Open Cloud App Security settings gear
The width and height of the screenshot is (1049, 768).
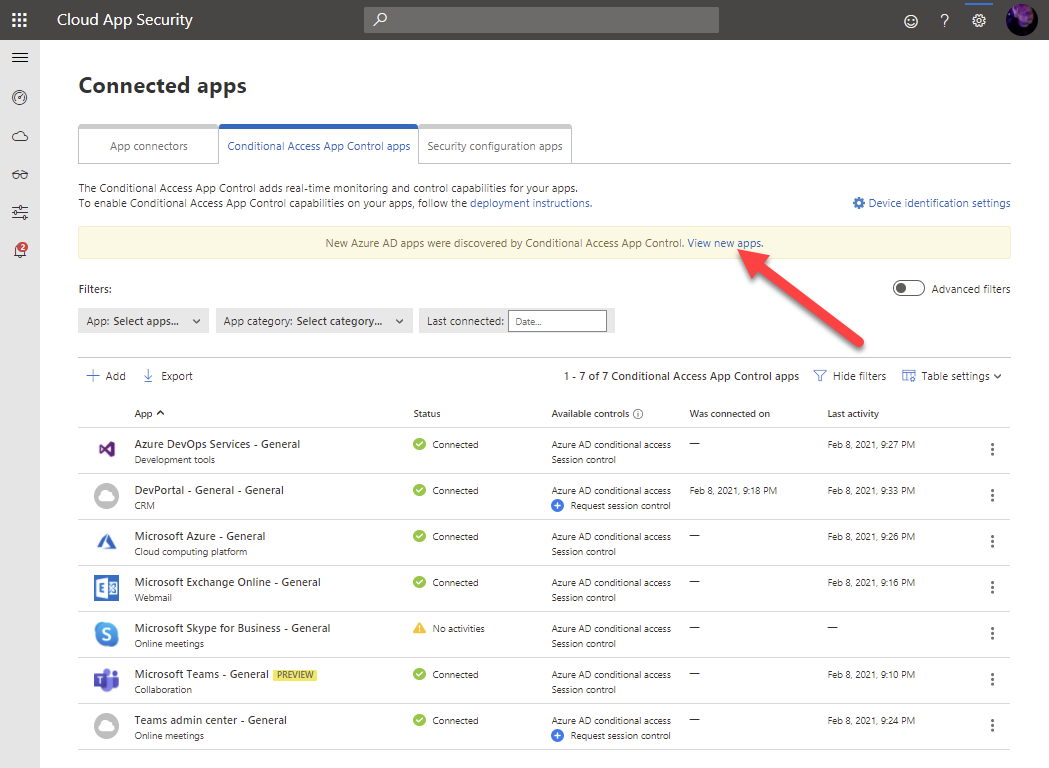[x=978, y=20]
